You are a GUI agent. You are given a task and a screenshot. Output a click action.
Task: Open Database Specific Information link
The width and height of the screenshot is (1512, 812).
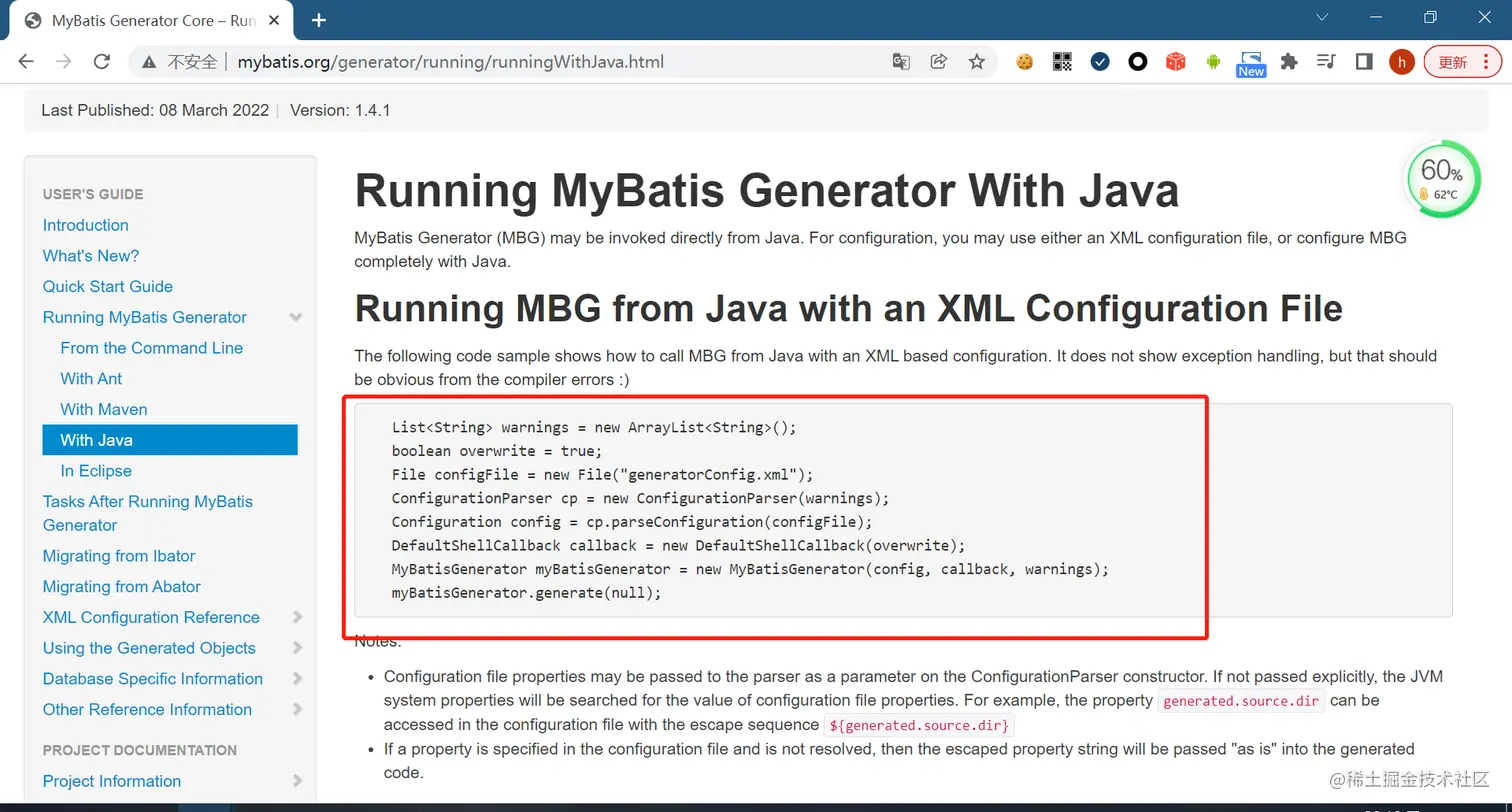153,679
